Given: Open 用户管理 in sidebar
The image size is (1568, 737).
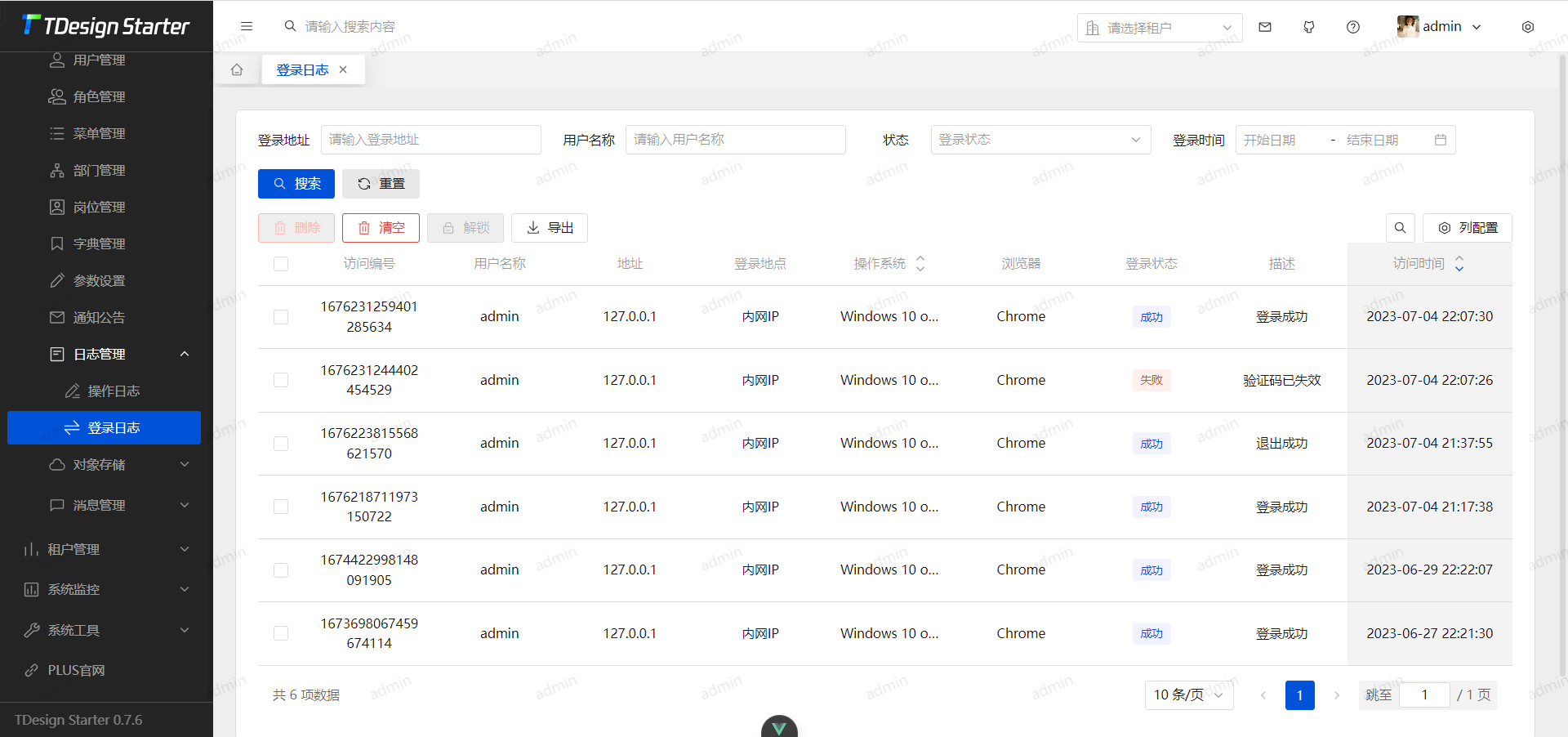Looking at the screenshot, I should pyautogui.click(x=106, y=60).
